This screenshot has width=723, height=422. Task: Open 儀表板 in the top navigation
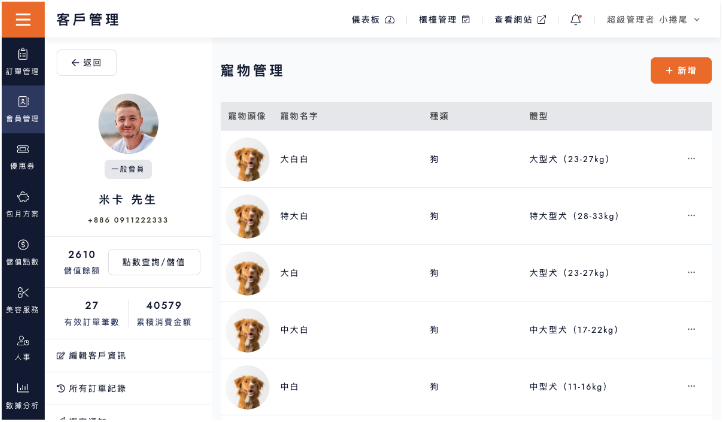[373, 19]
